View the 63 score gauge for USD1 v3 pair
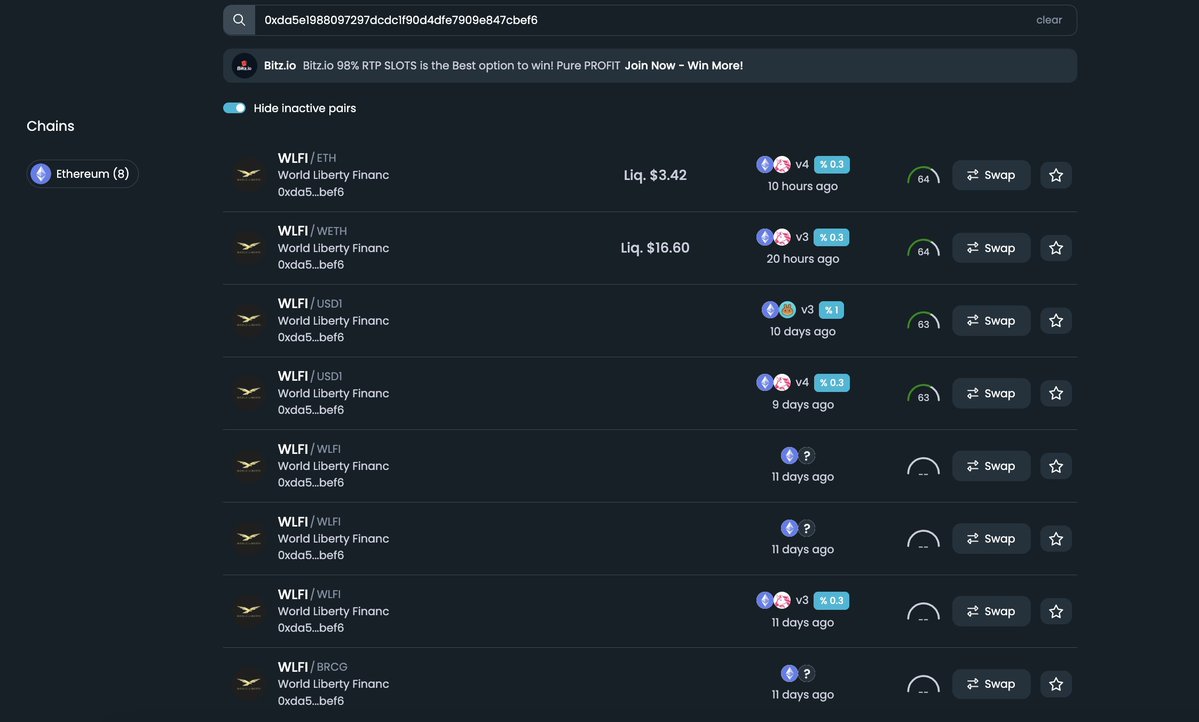Image resolution: width=1199 pixels, height=722 pixels. point(923,321)
